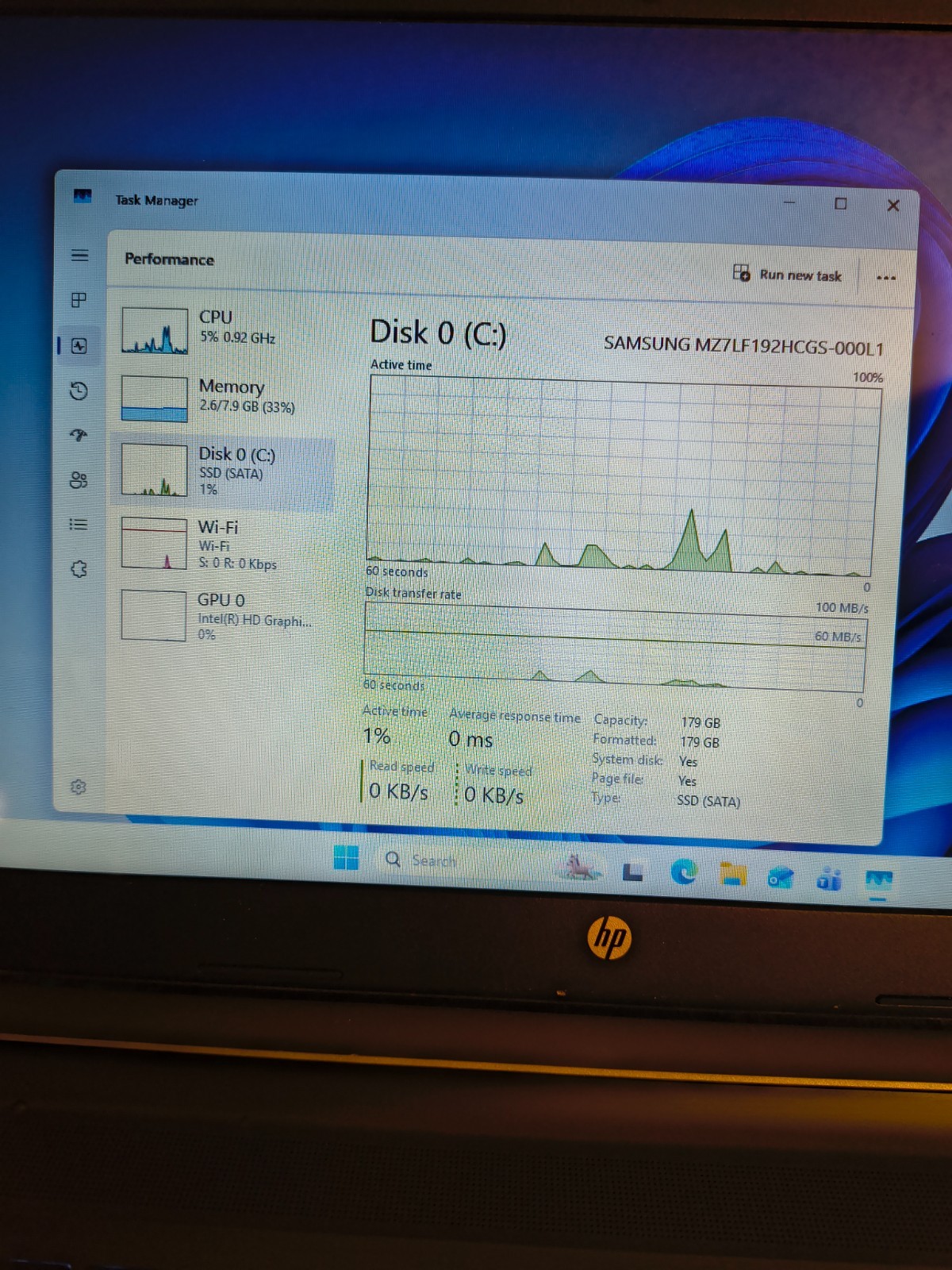Click the 1% Active time value

[377, 737]
